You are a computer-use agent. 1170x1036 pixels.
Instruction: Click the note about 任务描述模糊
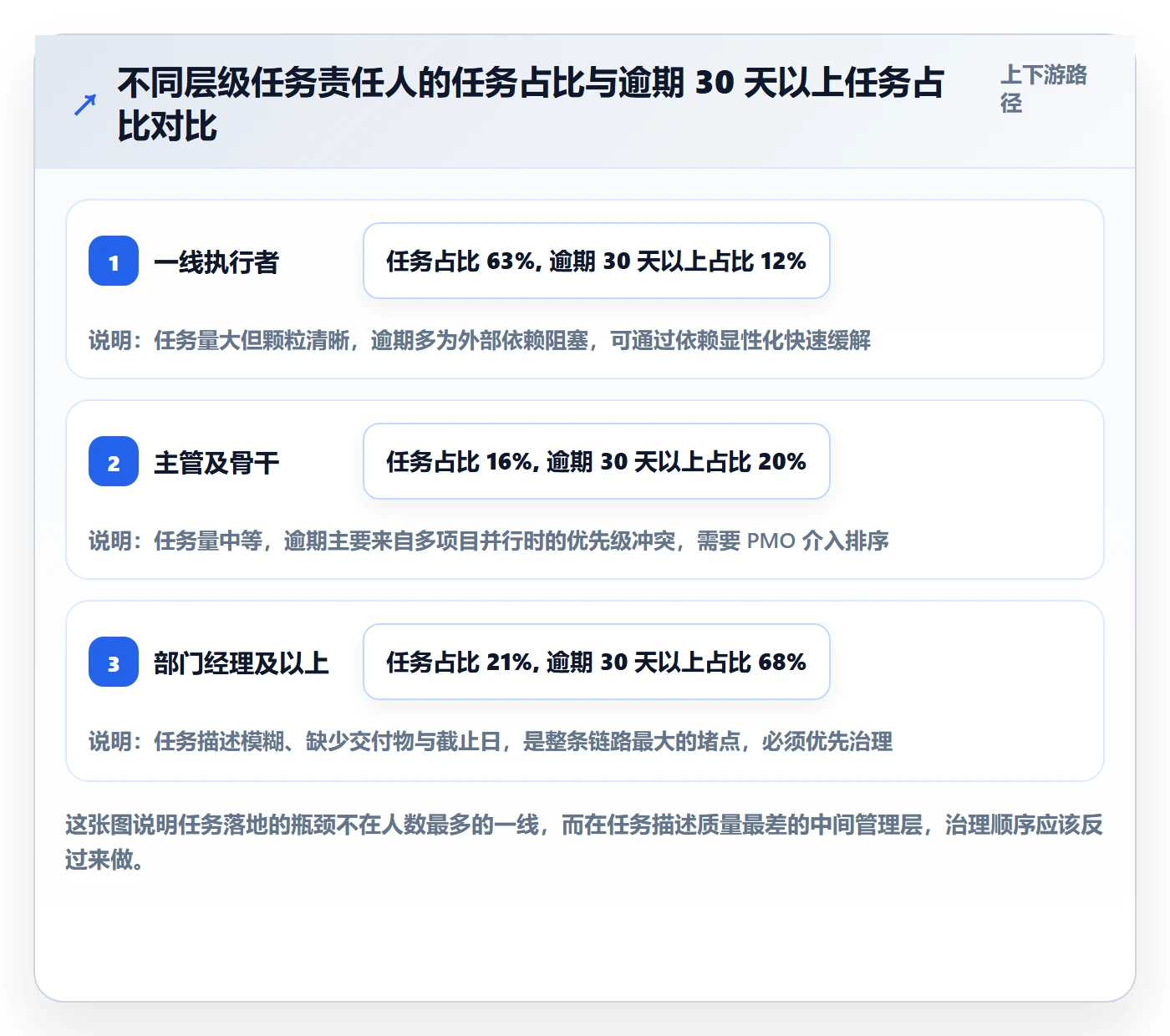[491, 741]
